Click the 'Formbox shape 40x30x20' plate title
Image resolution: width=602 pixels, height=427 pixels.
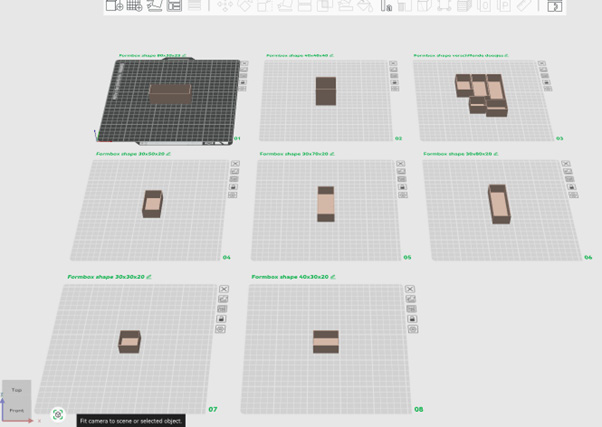(290, 277)
